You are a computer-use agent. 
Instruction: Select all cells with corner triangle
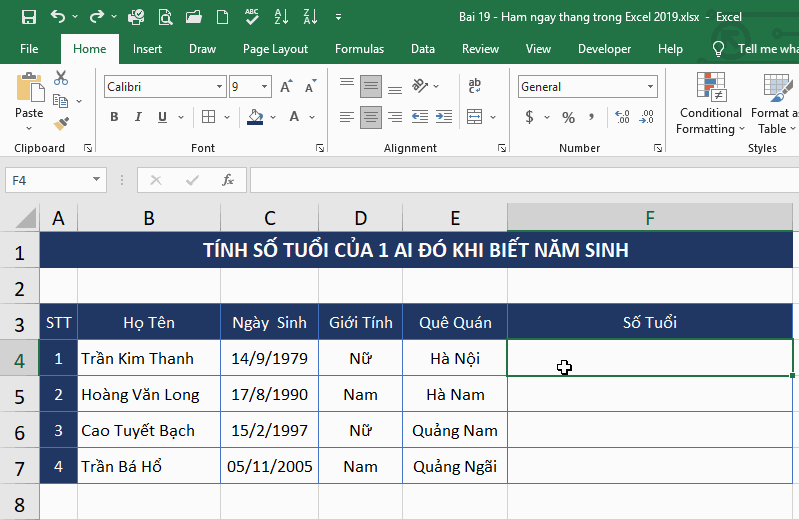[26, 218]
